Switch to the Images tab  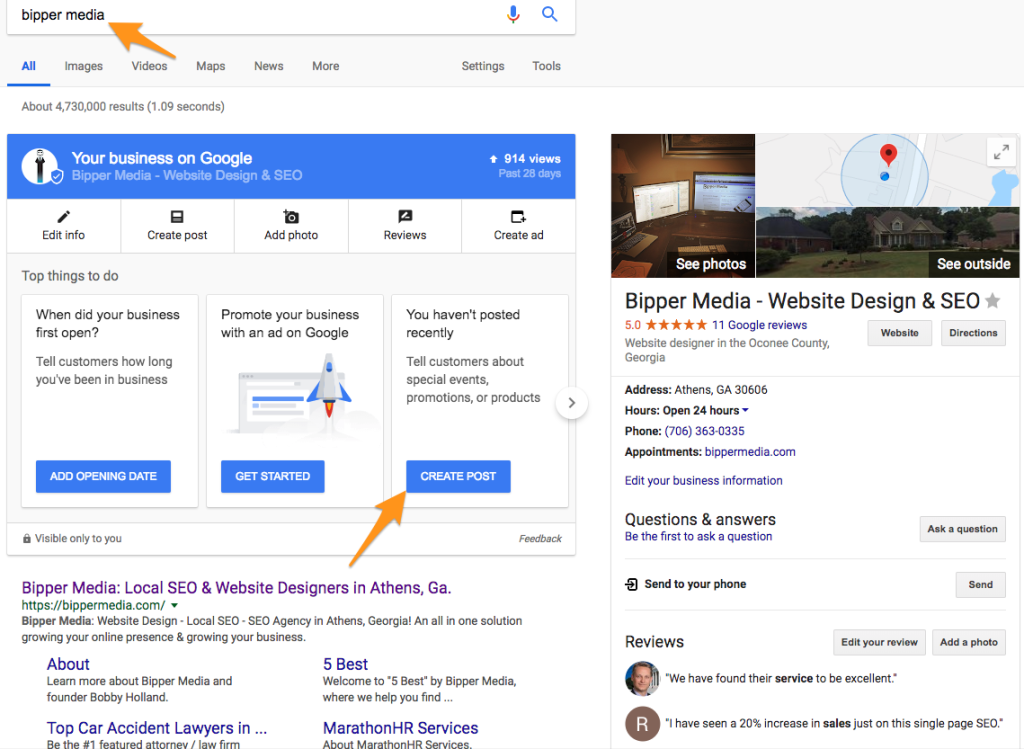point(83,66)
